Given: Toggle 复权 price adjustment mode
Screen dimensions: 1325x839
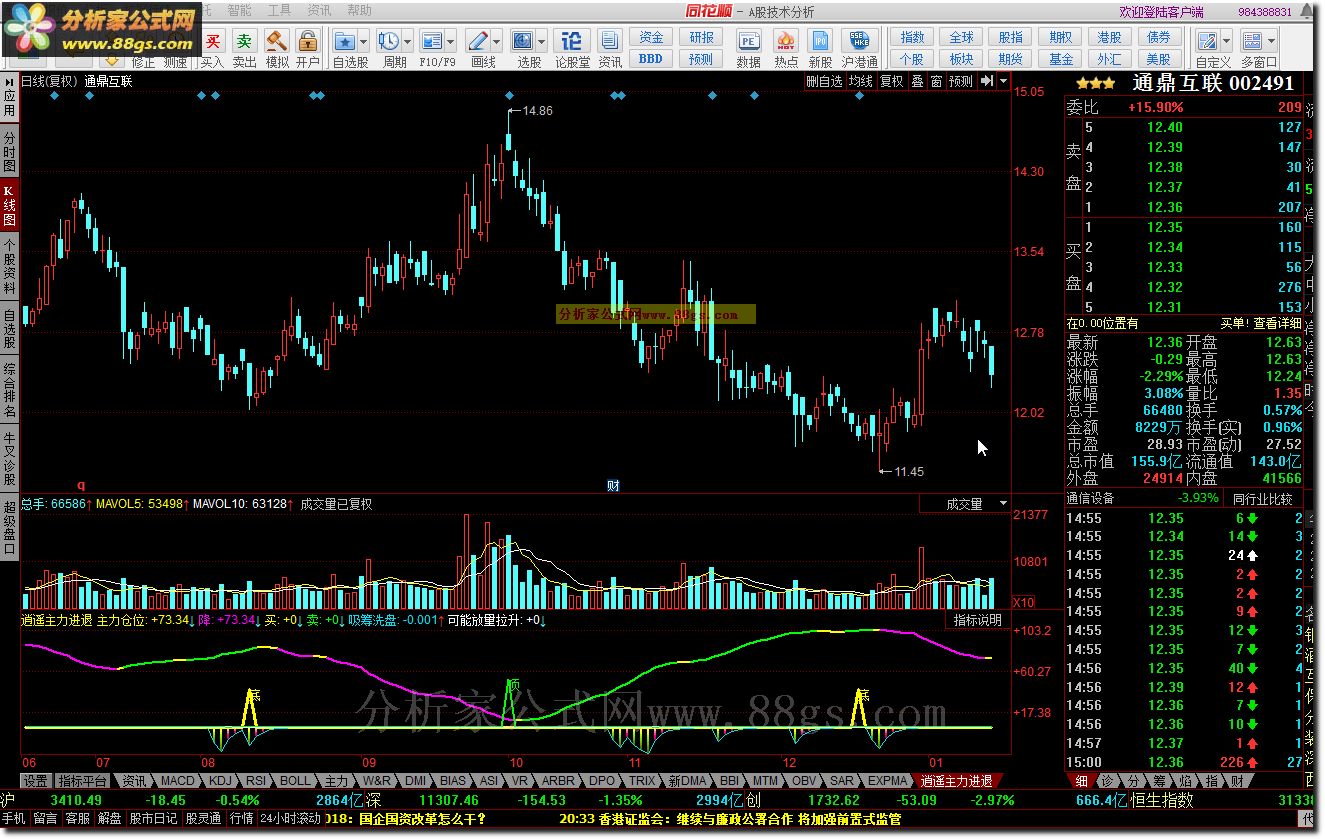Looking at the screenshot, I should 891,81.
